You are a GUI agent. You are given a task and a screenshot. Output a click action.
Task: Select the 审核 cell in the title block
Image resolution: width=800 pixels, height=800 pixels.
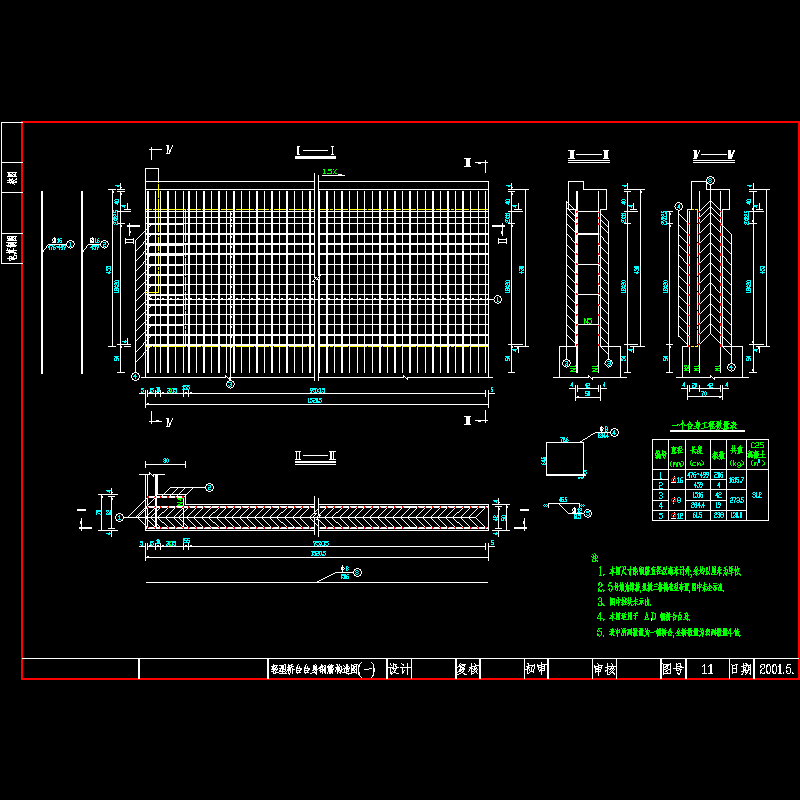pos(604,669)
